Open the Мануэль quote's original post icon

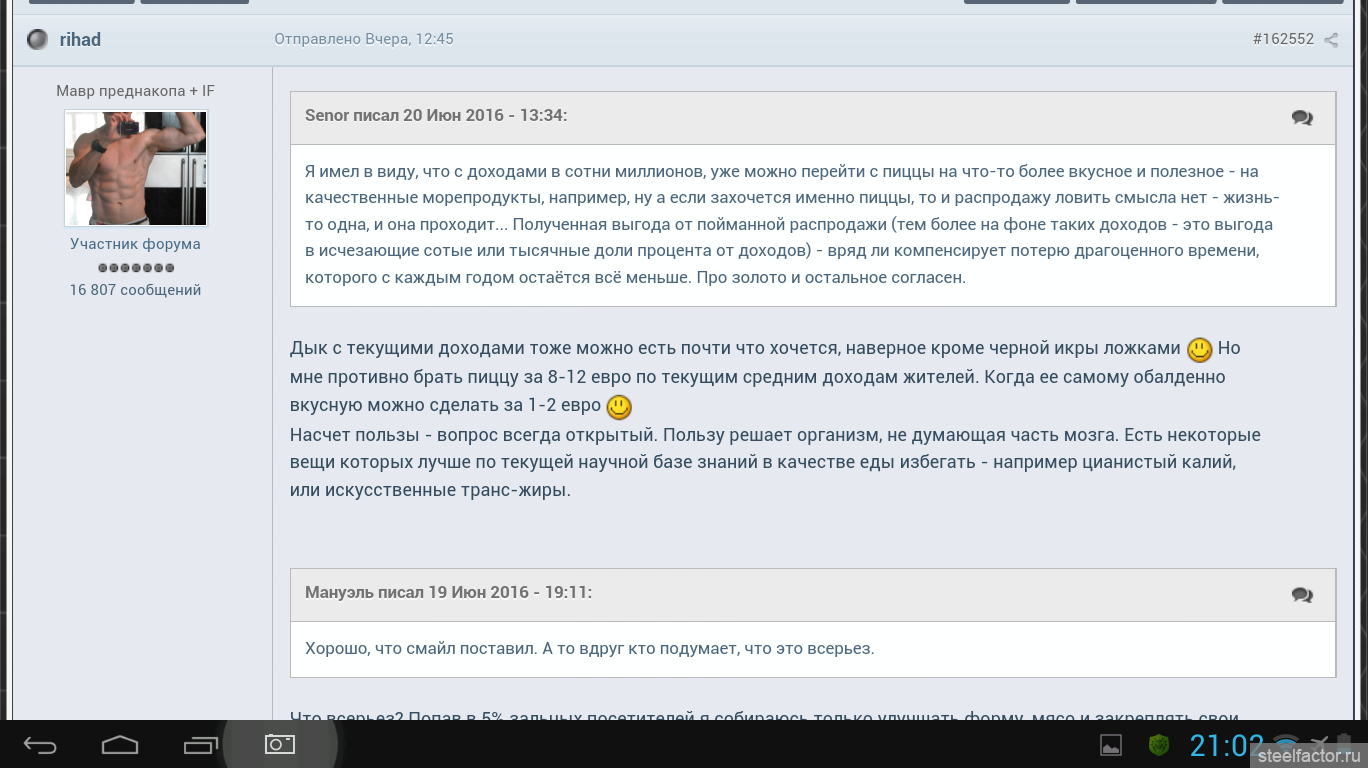point(1302,594)
